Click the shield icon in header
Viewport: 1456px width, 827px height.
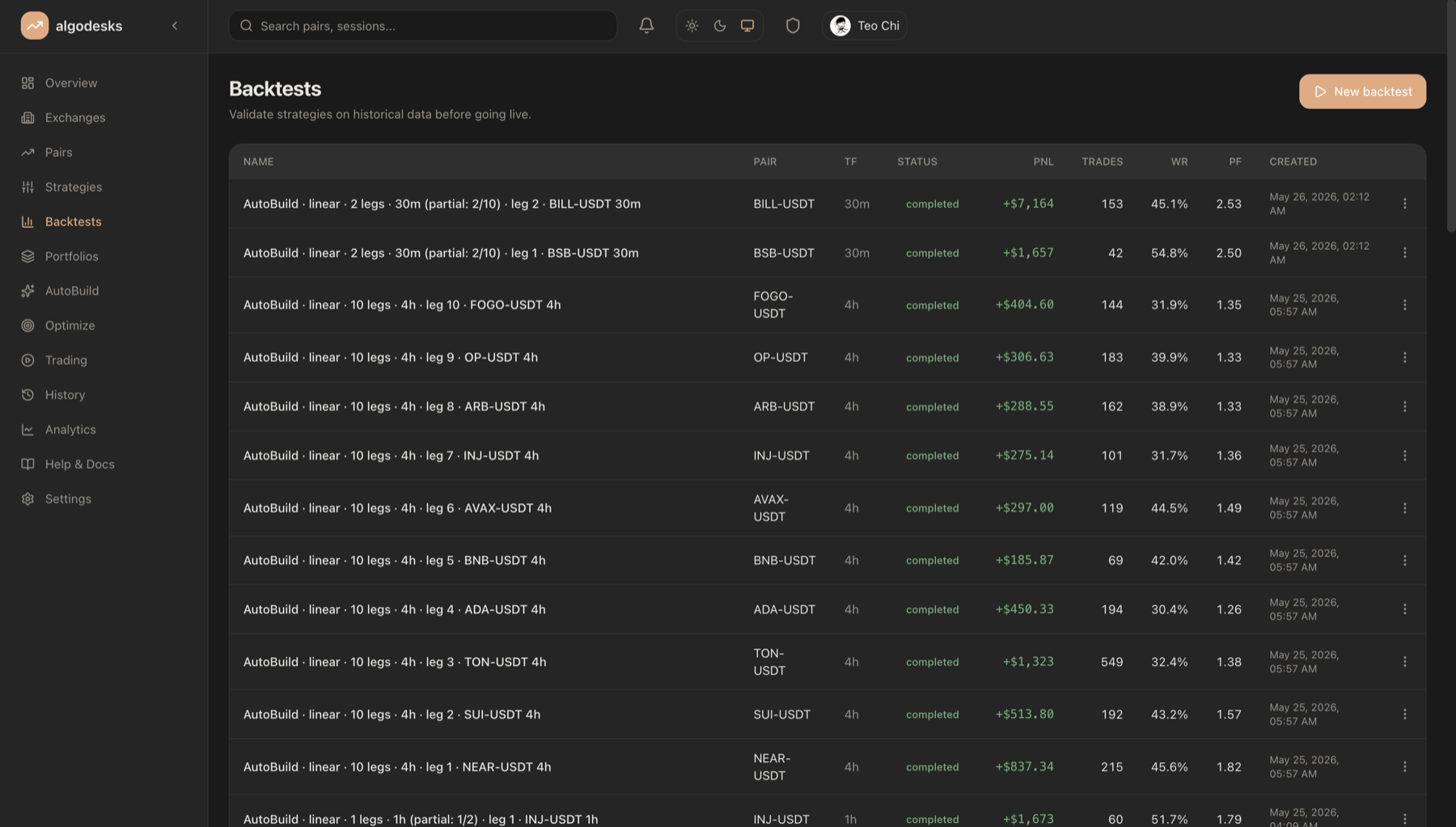pyautogui.click(x=793, y=26)
